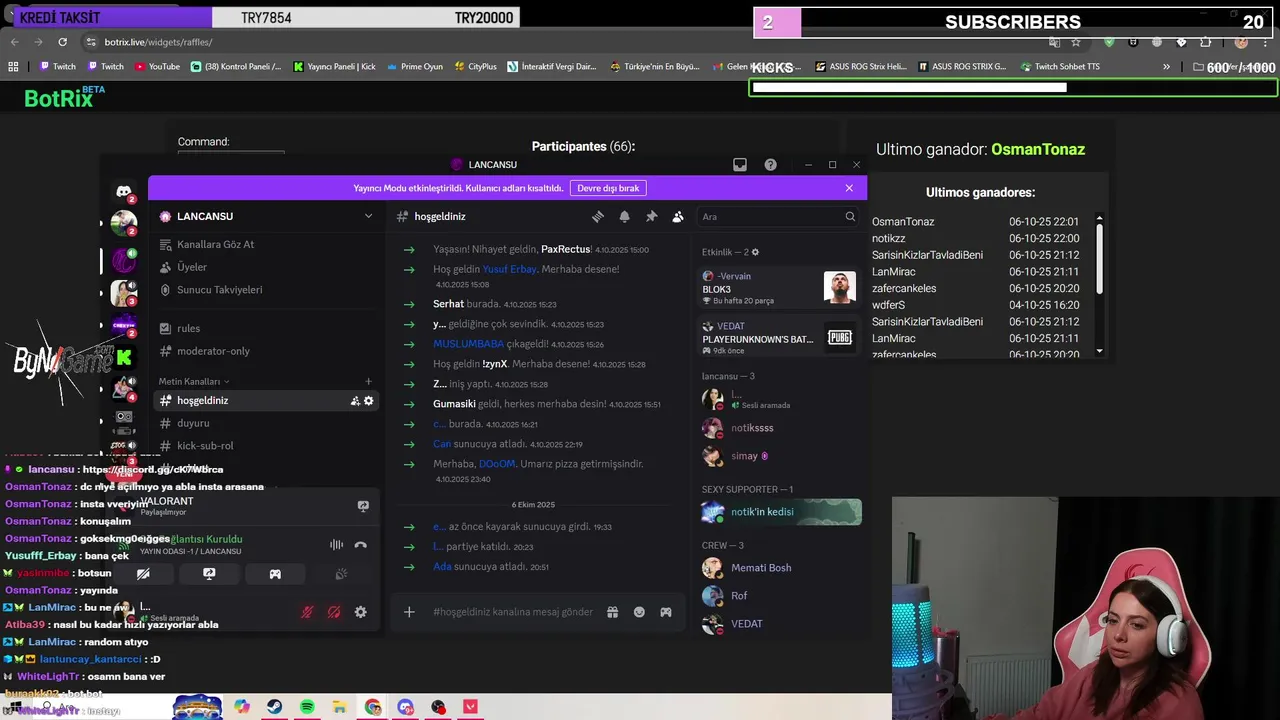Screen dimensions: 1280x720
Task: Select member Rof in CREW list
Action: pos(779,596)
